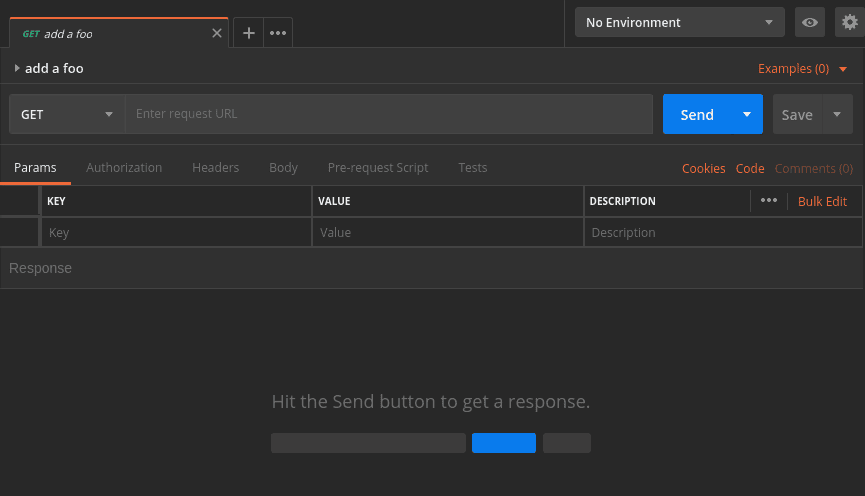Expand the 'add a foo' request description
This screenshot has width=865, height=496.
(x=17, y=68)
